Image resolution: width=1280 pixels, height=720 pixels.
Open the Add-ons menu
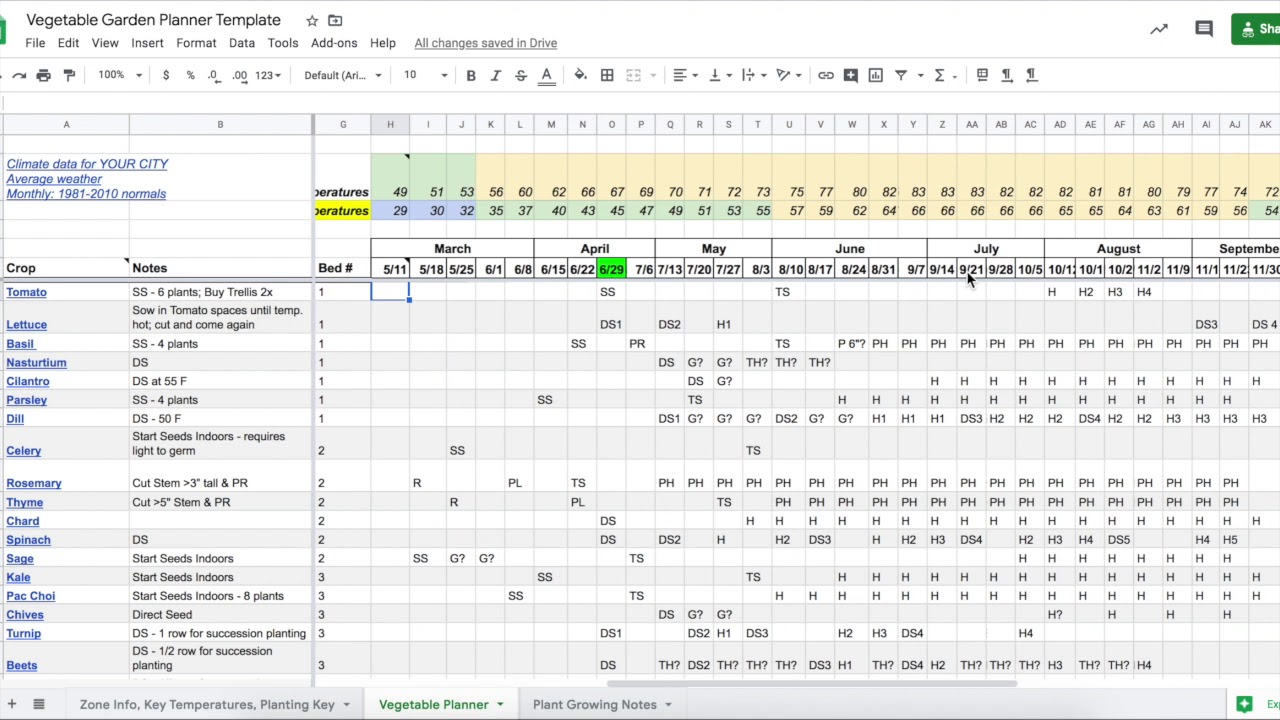(x=334, y=43)
